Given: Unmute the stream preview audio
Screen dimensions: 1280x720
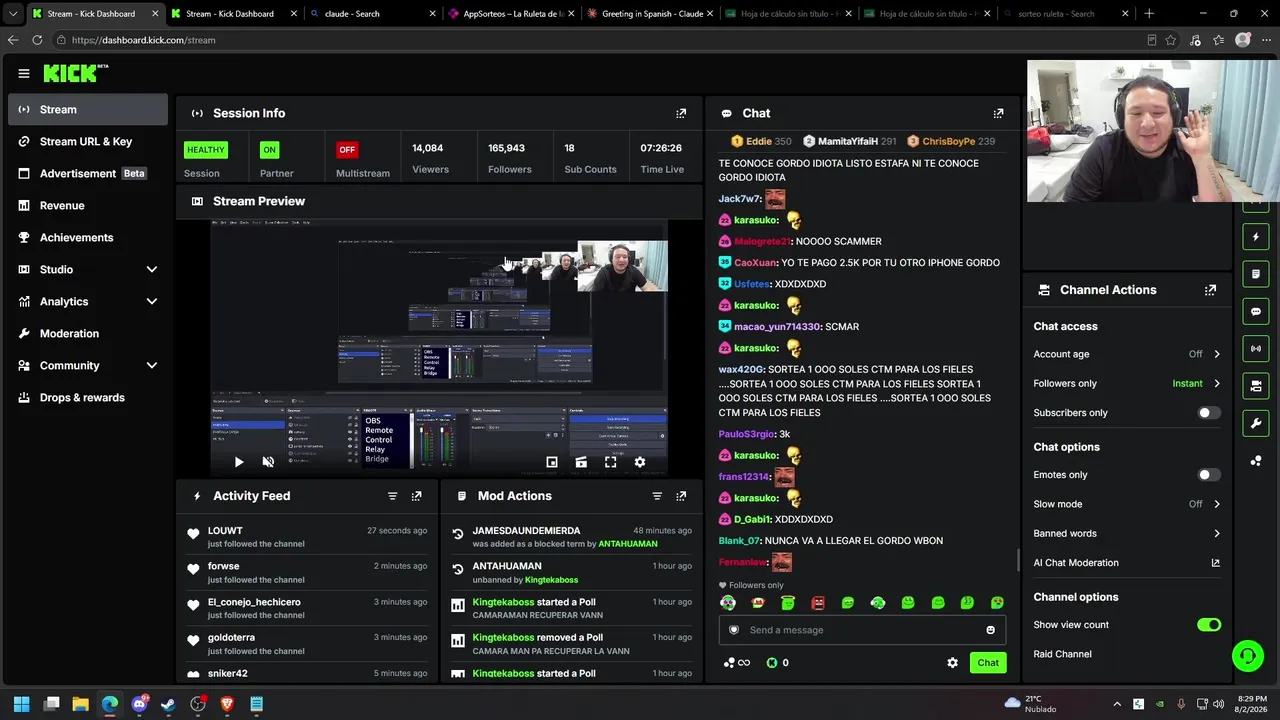Looking at the screenshot, I should pyautogui.click(x=268, y=462).
